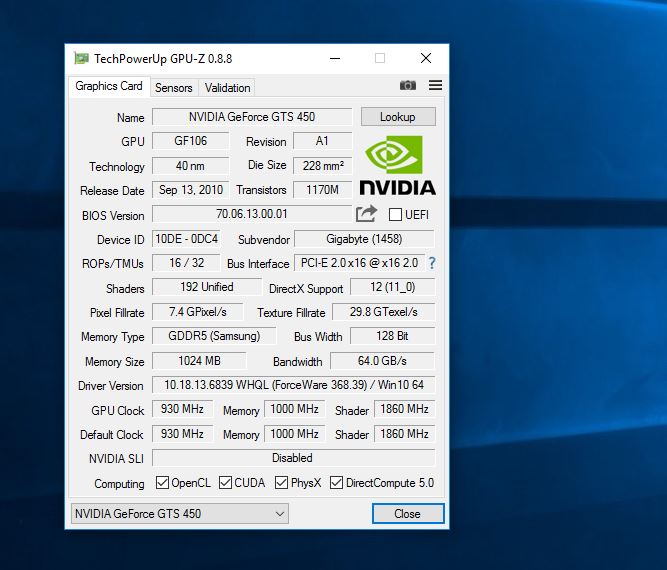Click the Pixel Fillrate field 7.4 GPixel/s
This screenshot has height=570, width=667.
pos(198,312)
